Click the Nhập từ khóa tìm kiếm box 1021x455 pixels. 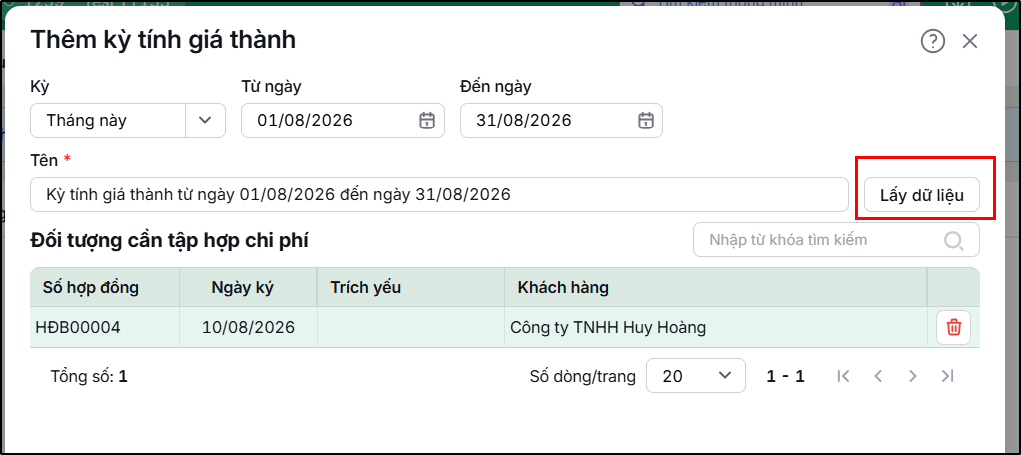(x=836, y=240)
